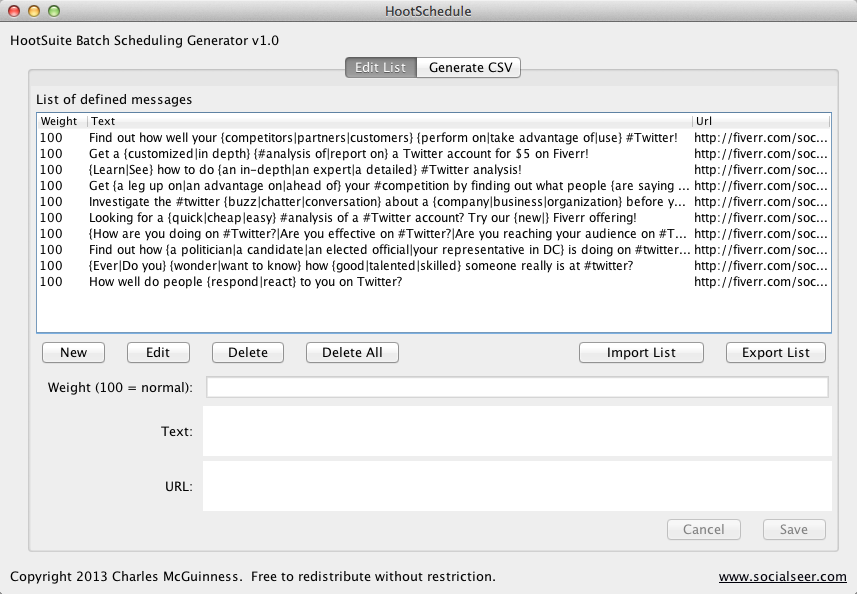
Task: Select row 'Investigate the #twitter {buzz'
Action: pyautogui.click(x=433, y=202)
